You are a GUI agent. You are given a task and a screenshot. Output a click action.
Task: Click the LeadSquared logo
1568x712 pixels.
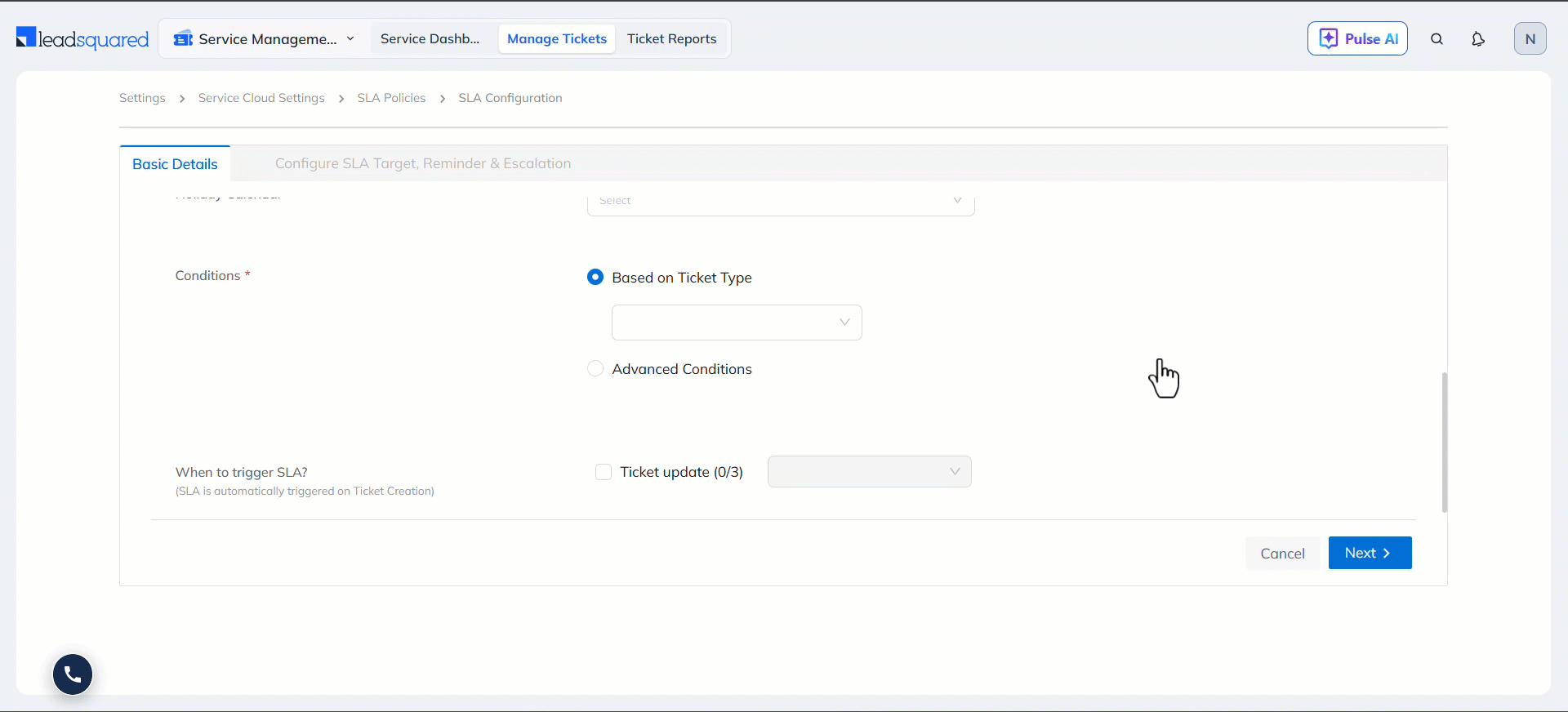82,38
